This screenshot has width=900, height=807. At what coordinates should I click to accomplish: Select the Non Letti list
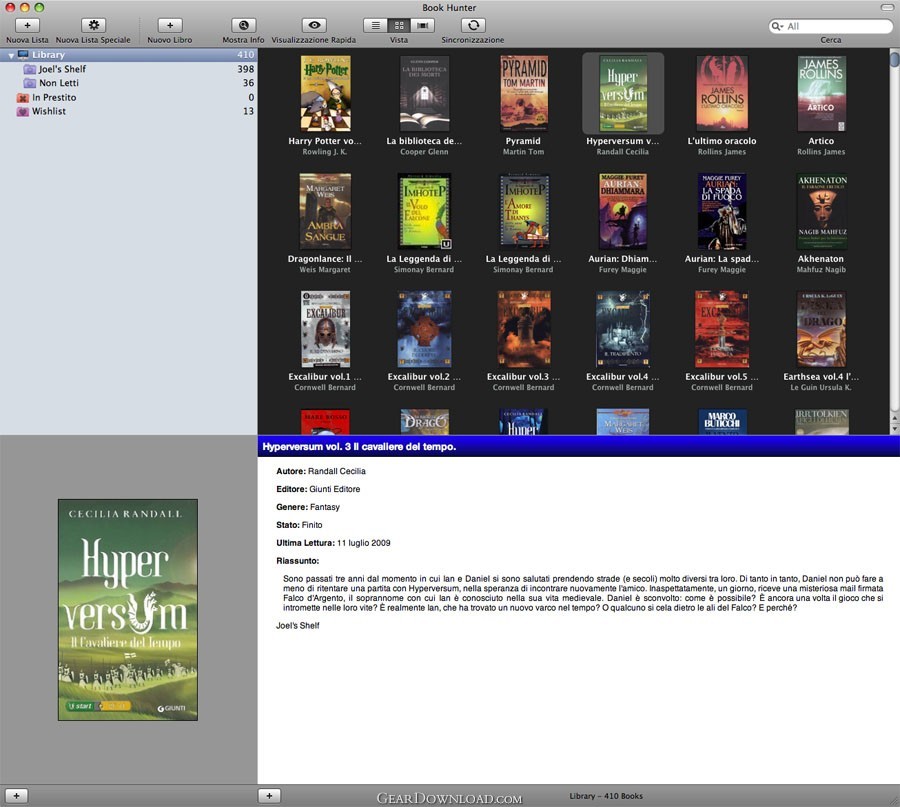pyautogui.click(x=129, y=83)
